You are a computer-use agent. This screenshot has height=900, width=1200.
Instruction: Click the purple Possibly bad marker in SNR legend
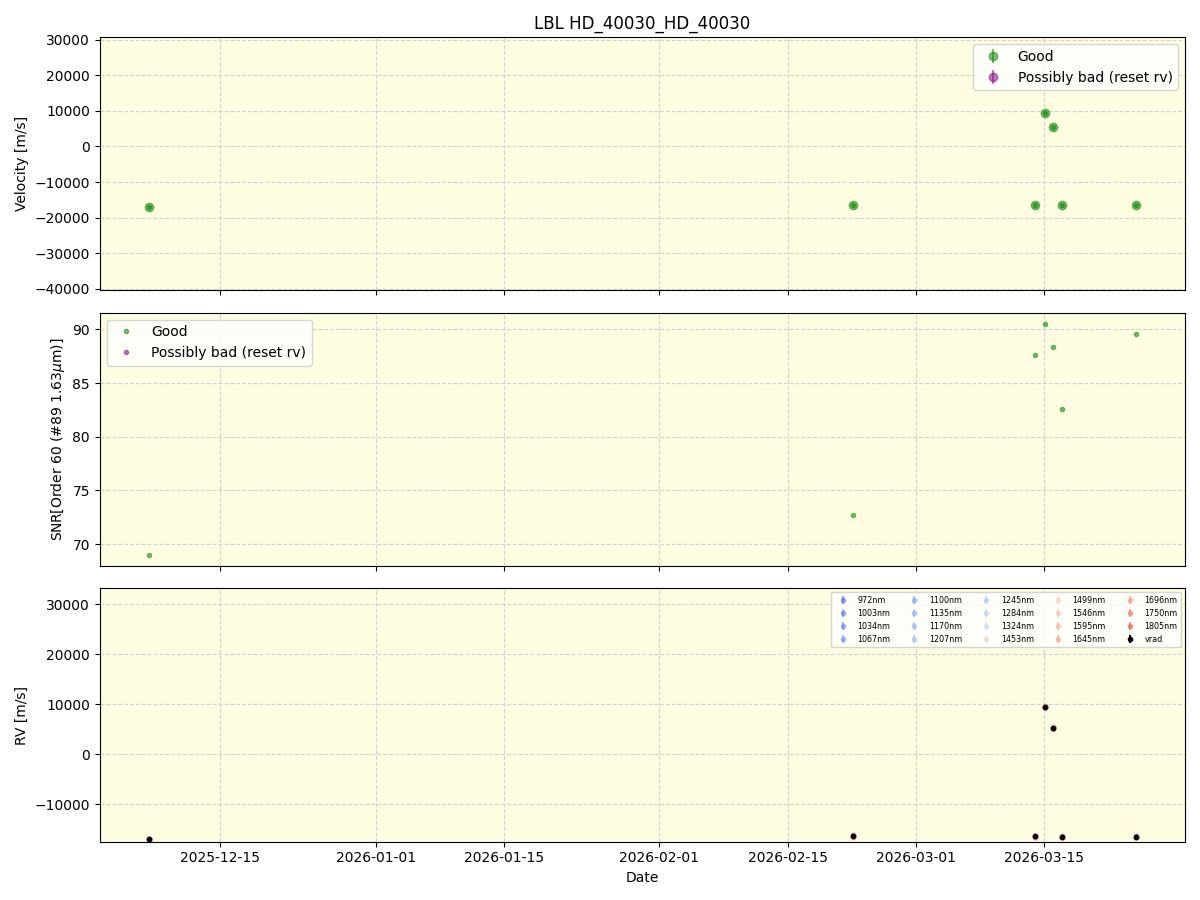[x=126, y=352]
